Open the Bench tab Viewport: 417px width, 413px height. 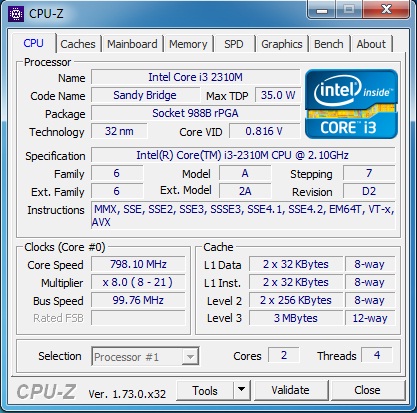point(329,44)
